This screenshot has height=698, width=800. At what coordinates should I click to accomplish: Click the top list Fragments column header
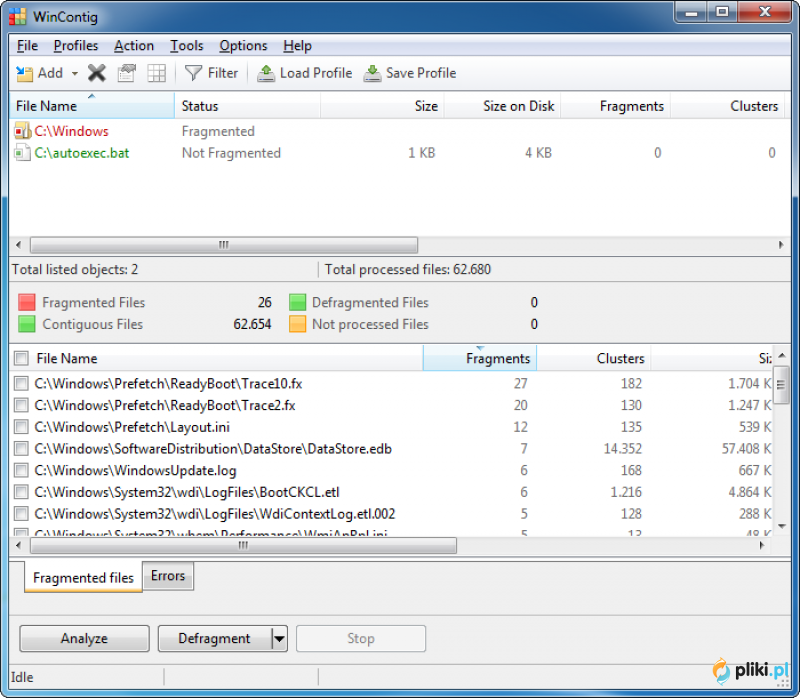[616, 106]
